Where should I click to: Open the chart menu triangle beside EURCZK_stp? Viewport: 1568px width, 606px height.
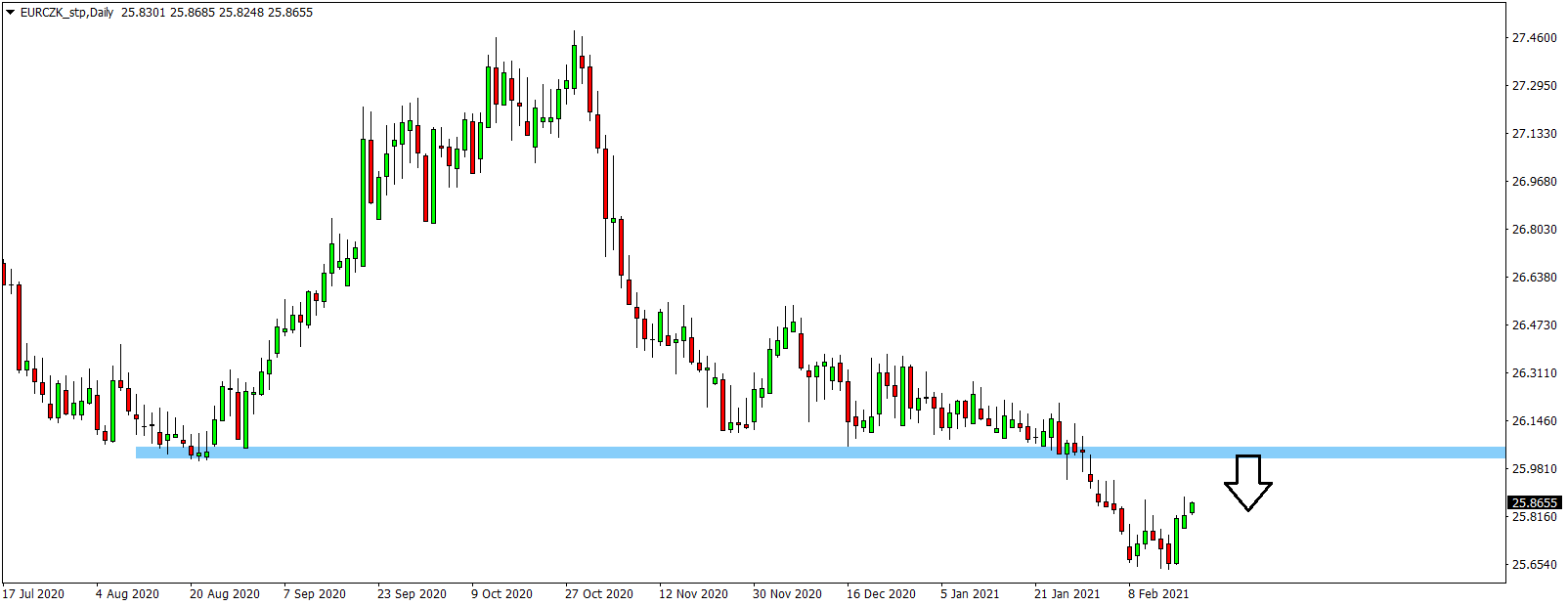click(x=11, y=13)
